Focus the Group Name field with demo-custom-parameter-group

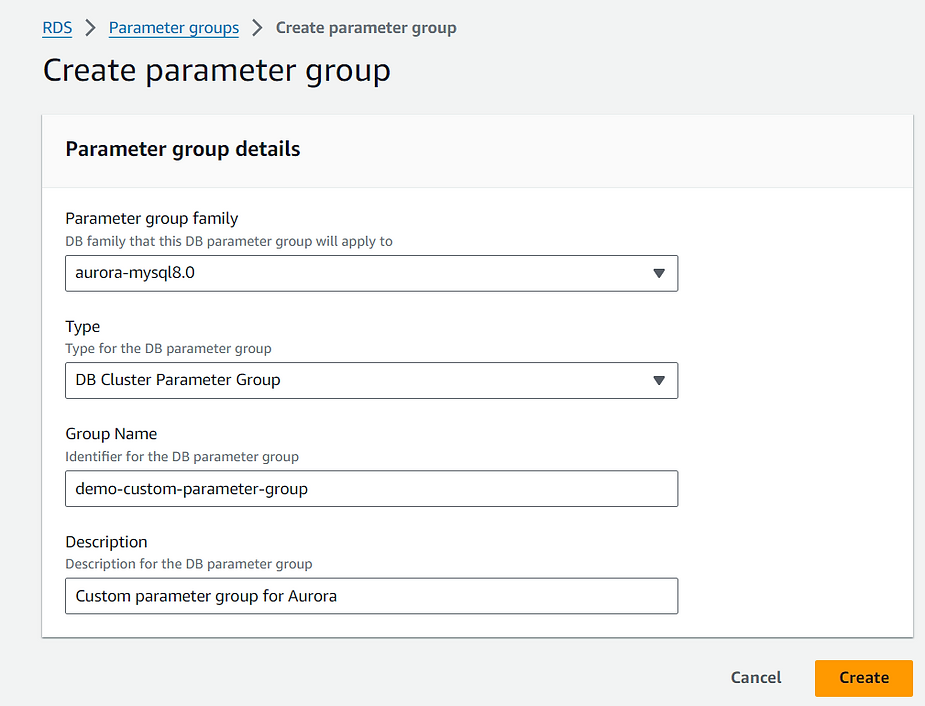372,488
